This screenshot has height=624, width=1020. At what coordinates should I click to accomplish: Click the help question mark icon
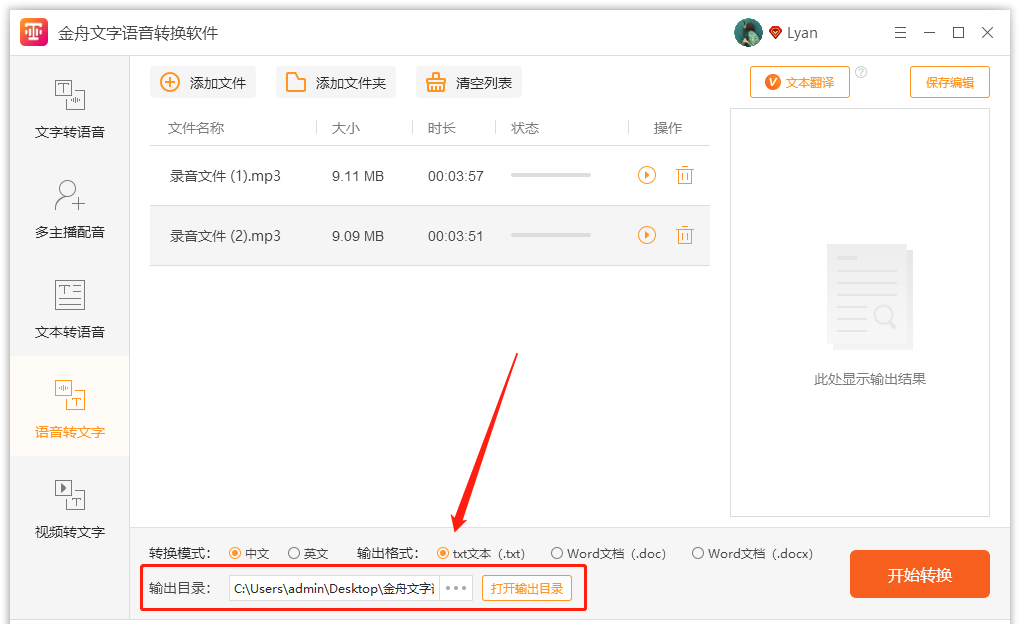point(861,72)
